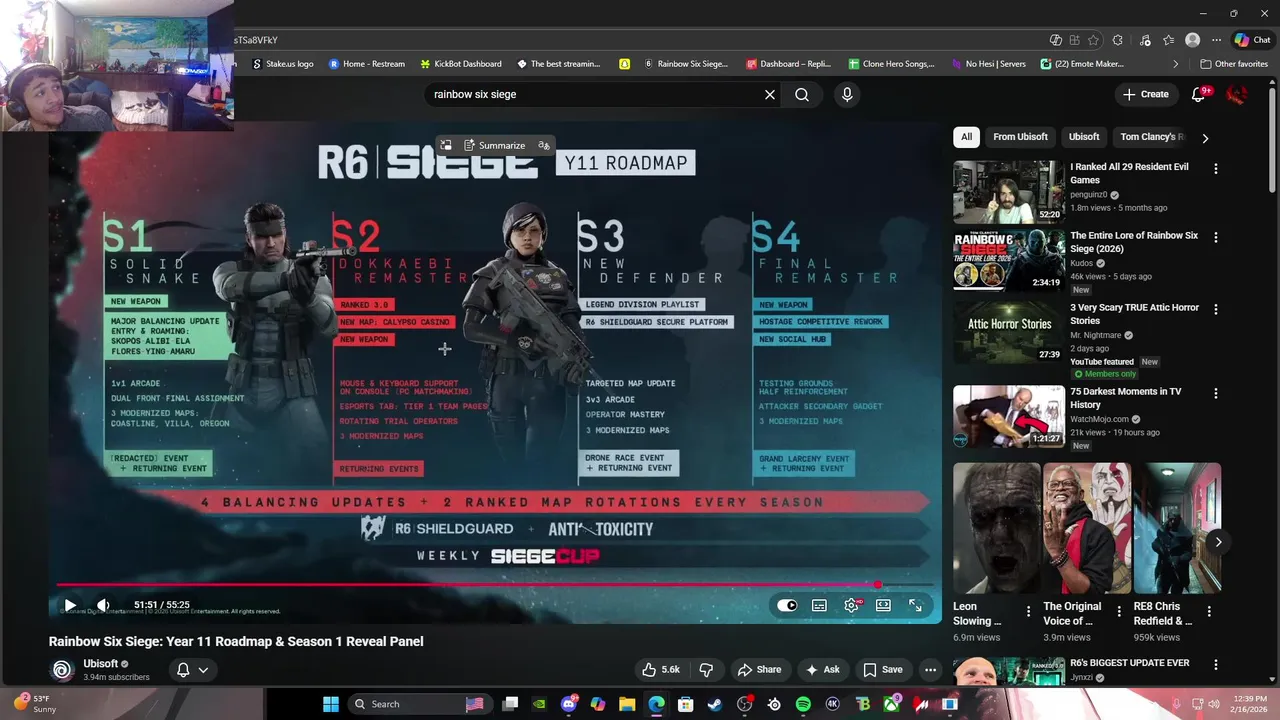Select the Tom Clancy's filter chip

tap(1151, 137)
